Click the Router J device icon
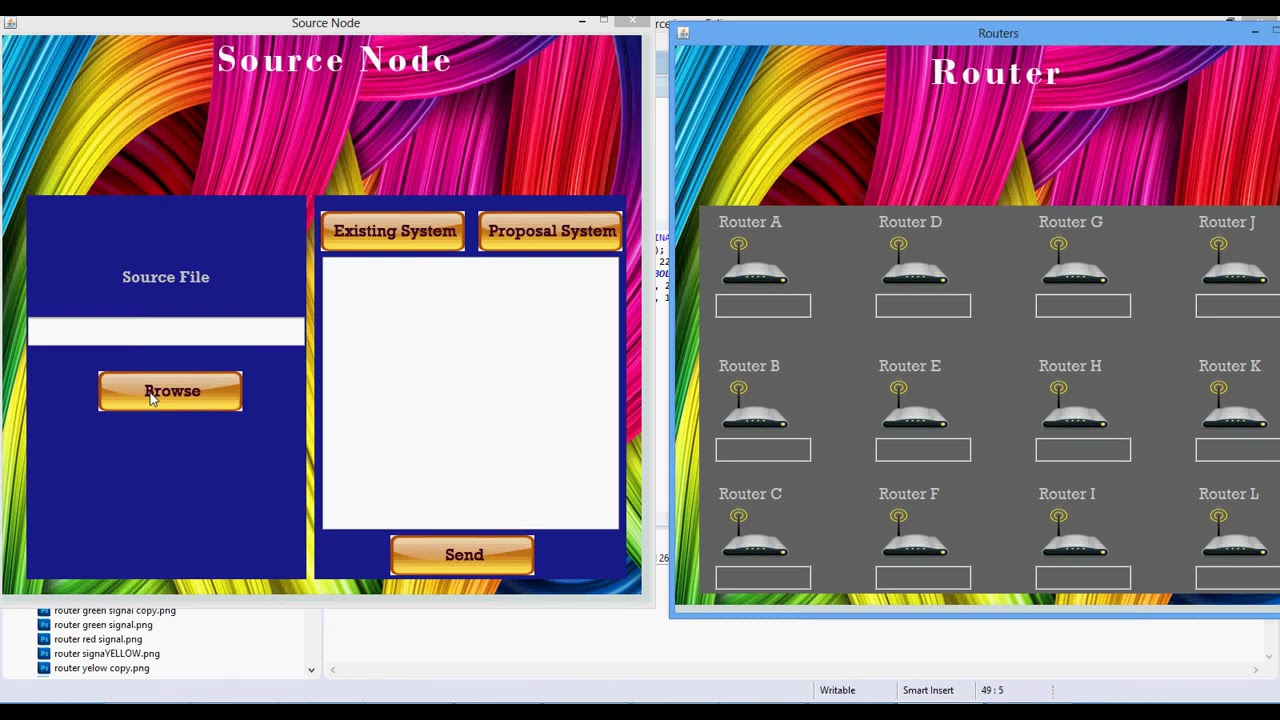Screen dimensions: 1280x720 [1234, 262]
